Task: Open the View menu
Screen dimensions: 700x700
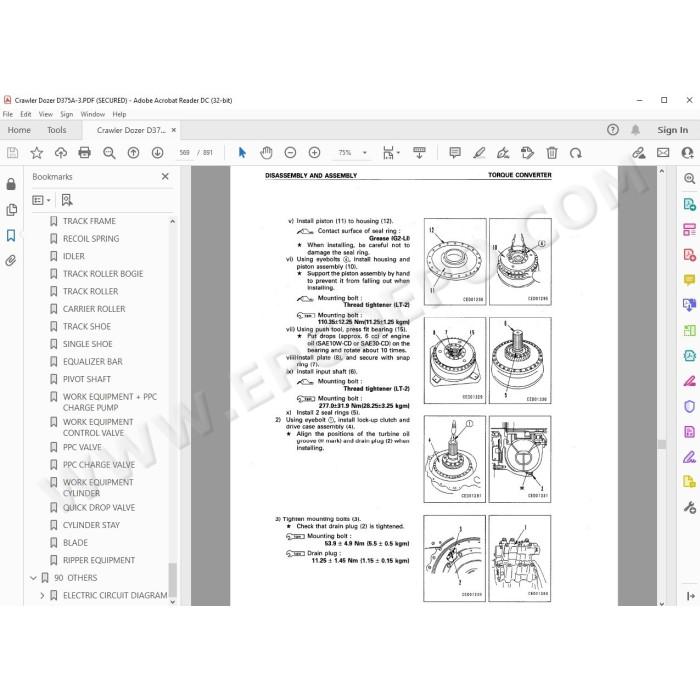Action: [x=46, y=114]
